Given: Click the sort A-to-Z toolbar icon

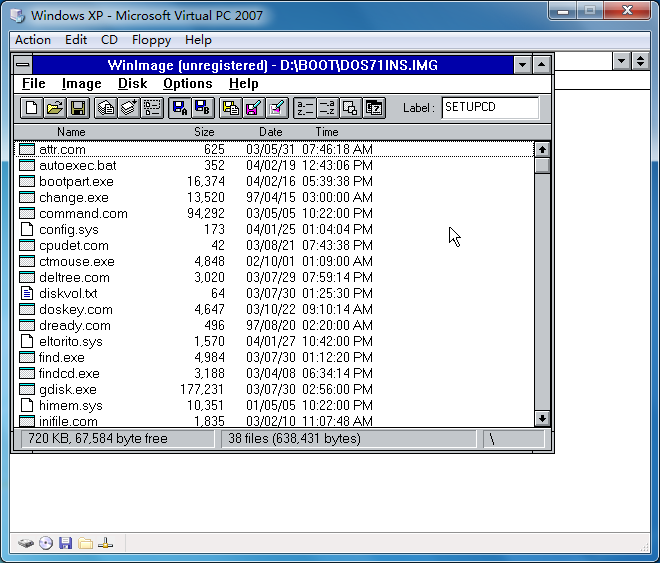Looking at the screenshot, I should [304, 108].
